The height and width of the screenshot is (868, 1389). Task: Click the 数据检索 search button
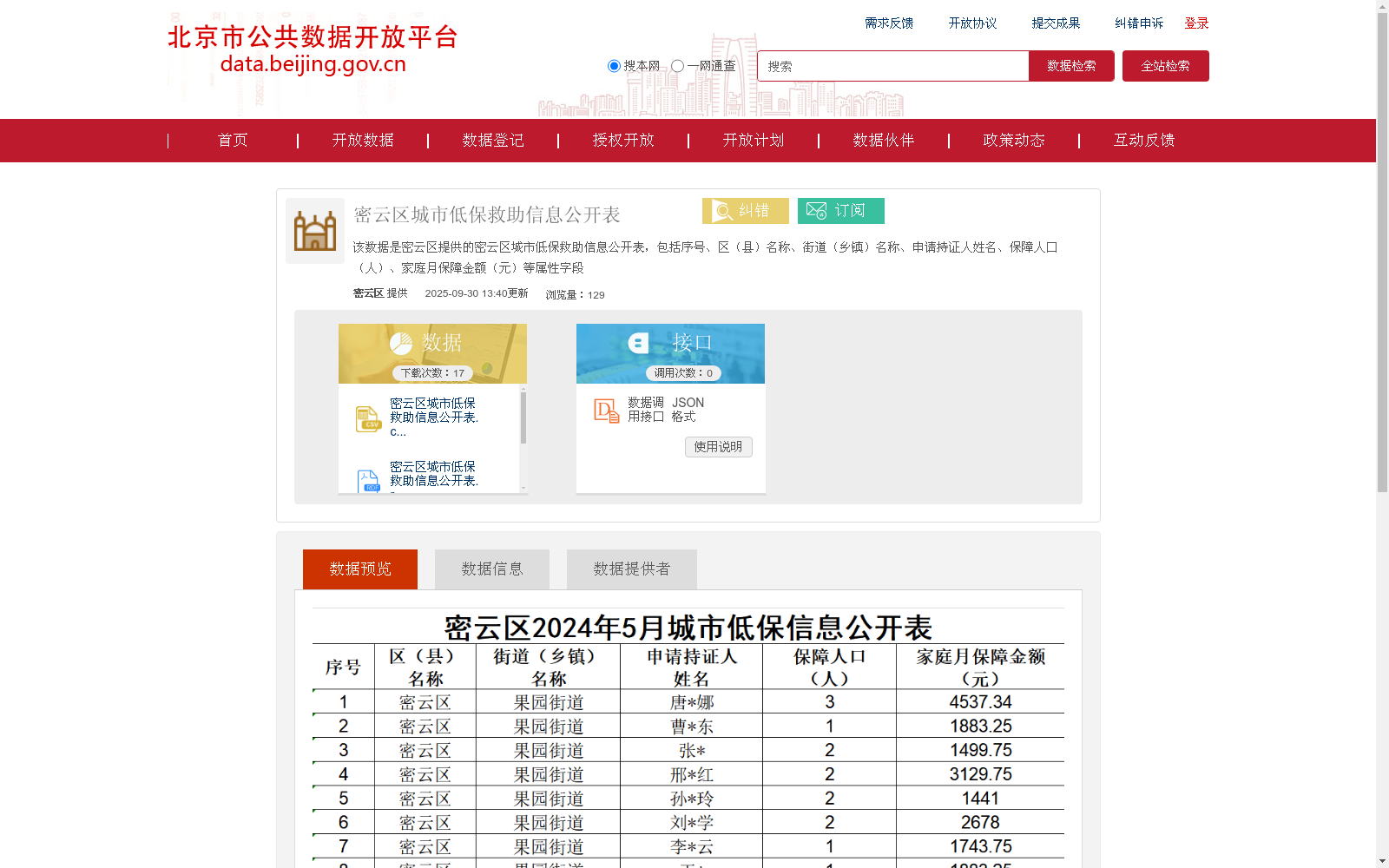click(x=1071, y=66)
